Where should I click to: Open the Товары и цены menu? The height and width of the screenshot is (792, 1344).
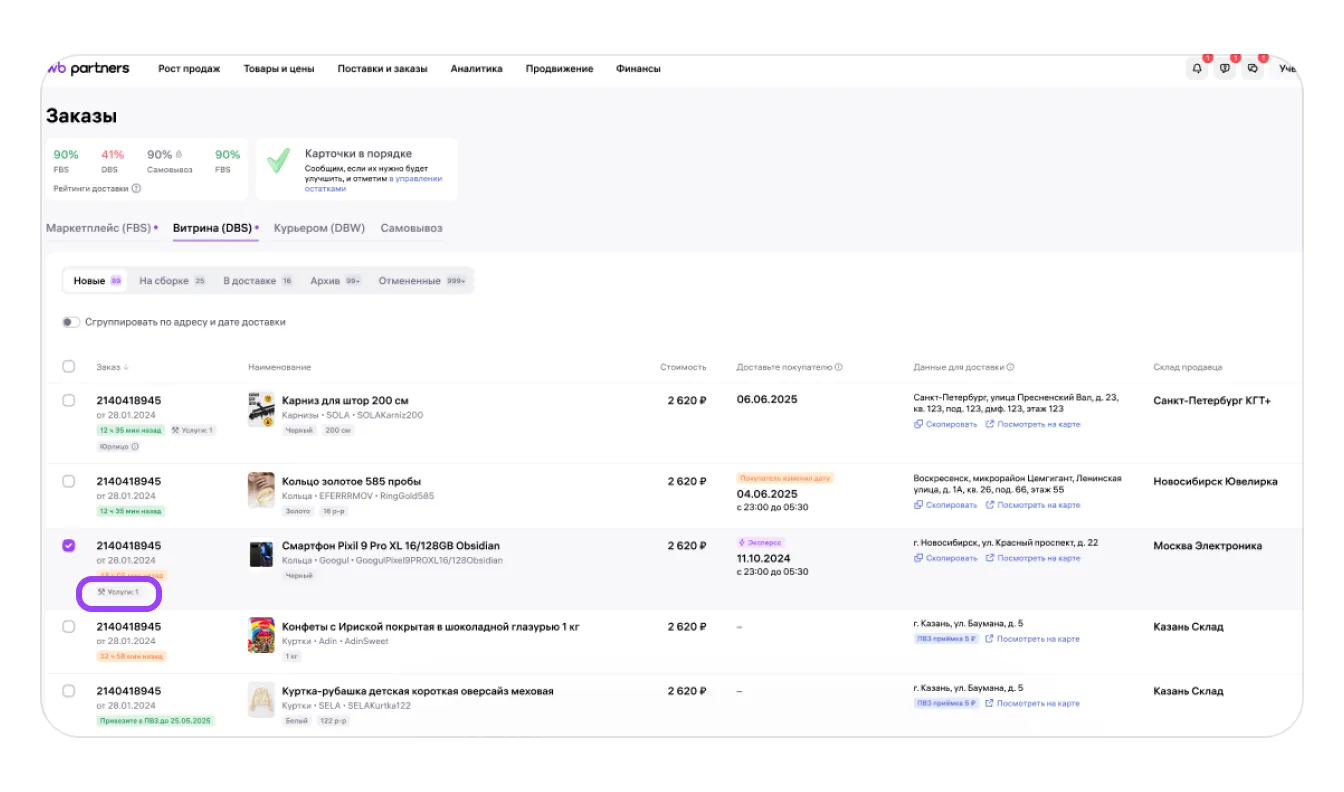pos(279,69)
